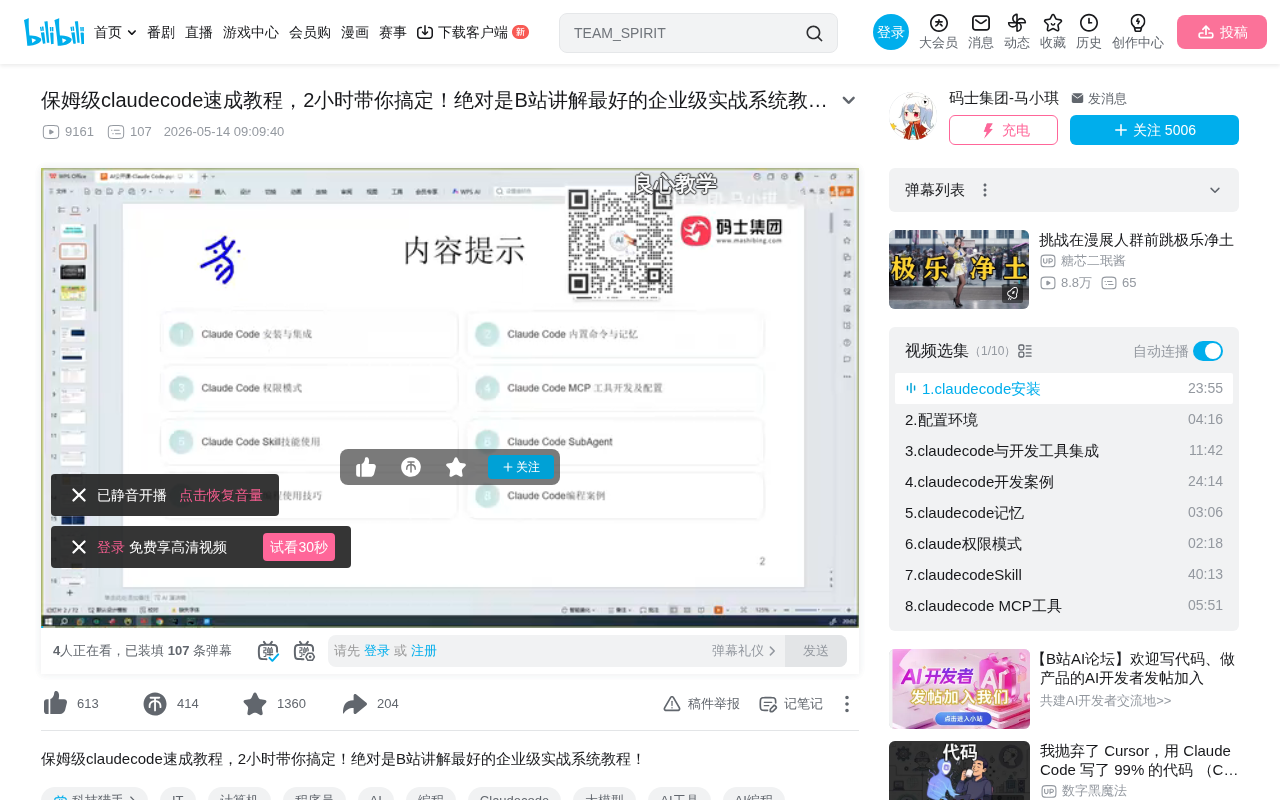The image size is (1280, 800).
Task: Follow uploader with 关注 5006 button
Action: (1154, 130)
